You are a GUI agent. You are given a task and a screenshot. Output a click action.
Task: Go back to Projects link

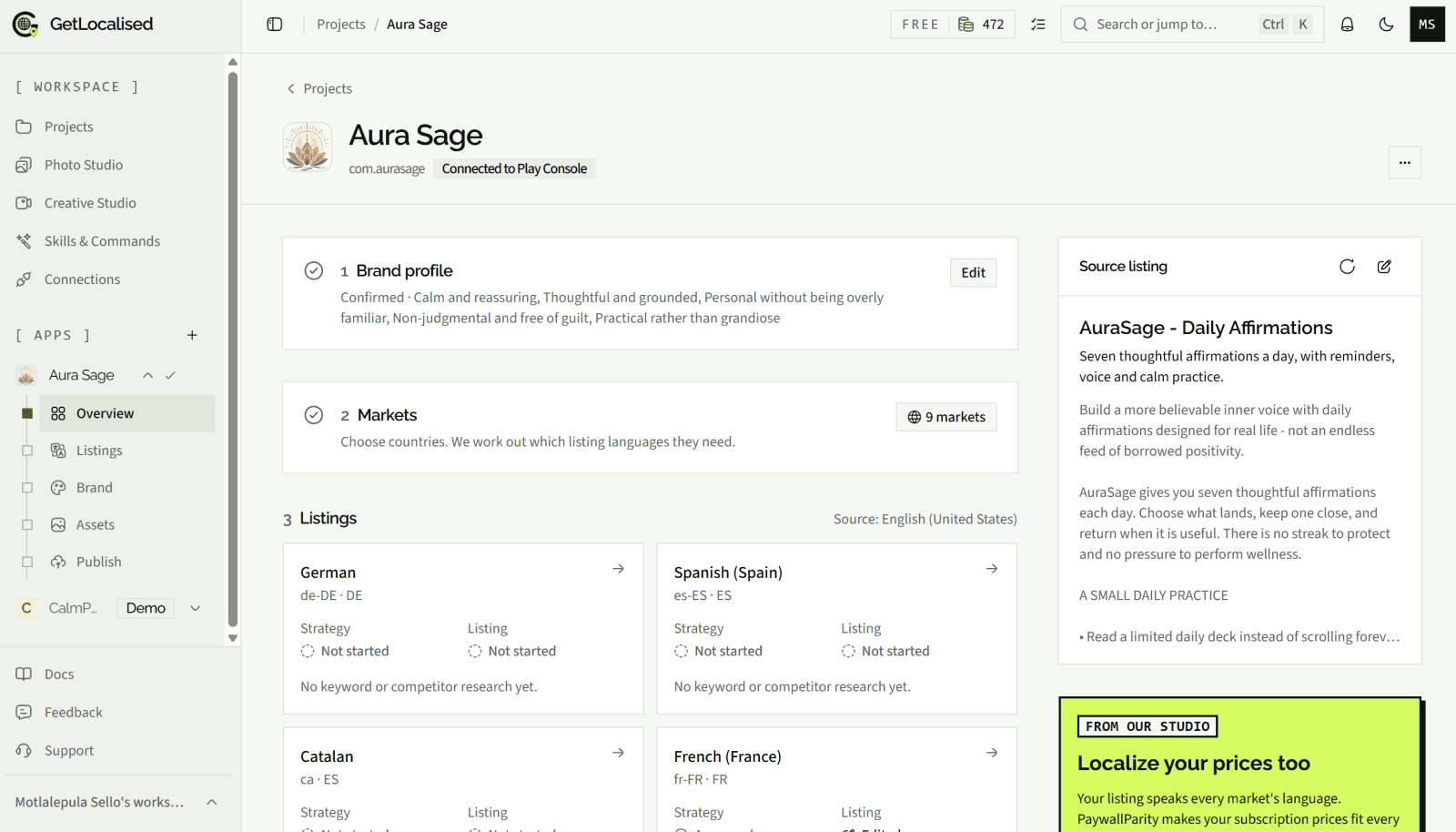tap(319, 88)
